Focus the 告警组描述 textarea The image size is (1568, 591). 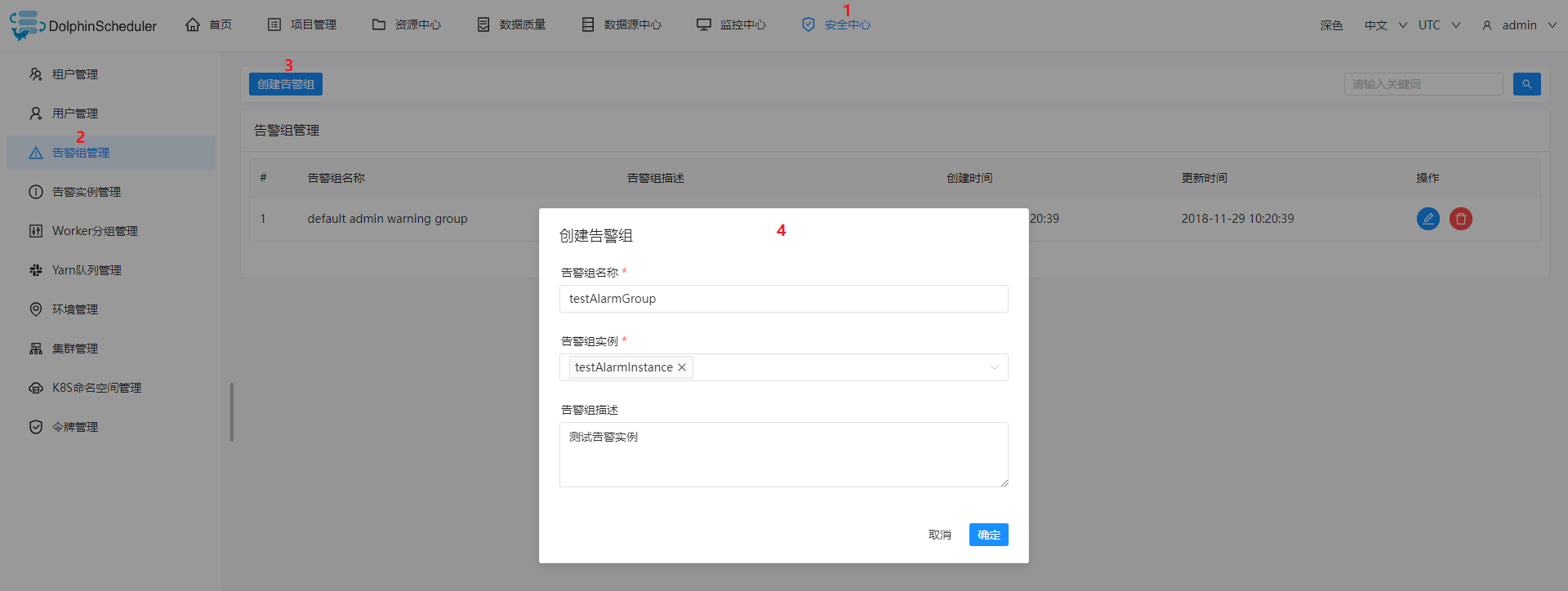tap(784, 455)
